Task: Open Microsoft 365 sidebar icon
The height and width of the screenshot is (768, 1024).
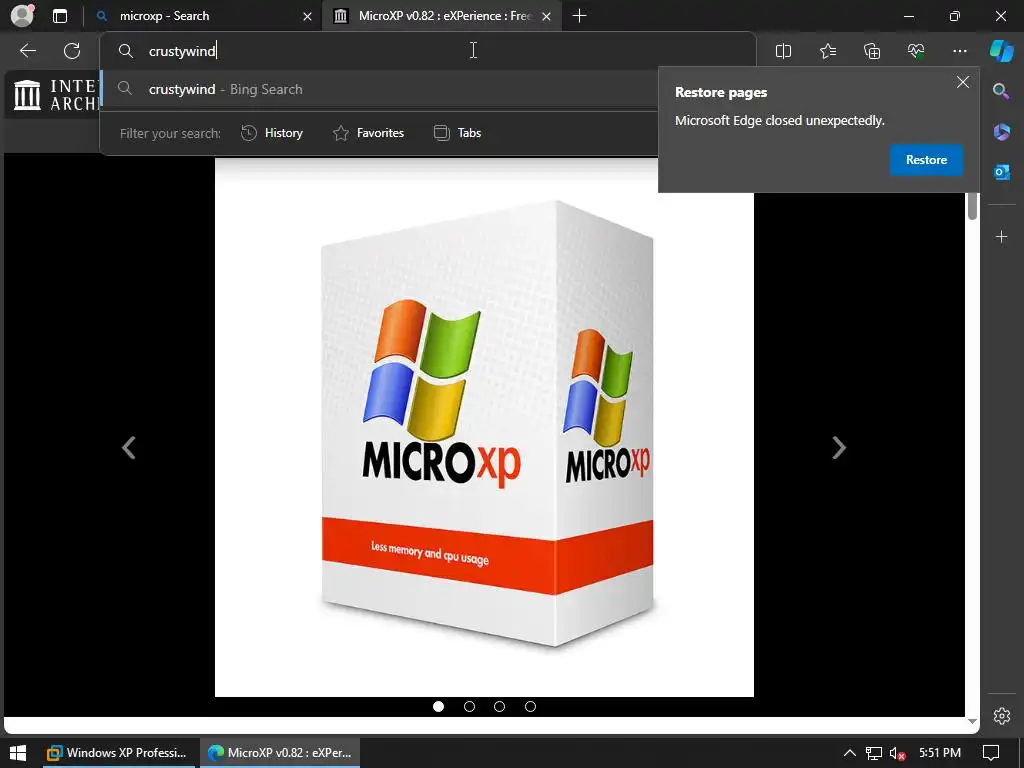Action: 1001,132
